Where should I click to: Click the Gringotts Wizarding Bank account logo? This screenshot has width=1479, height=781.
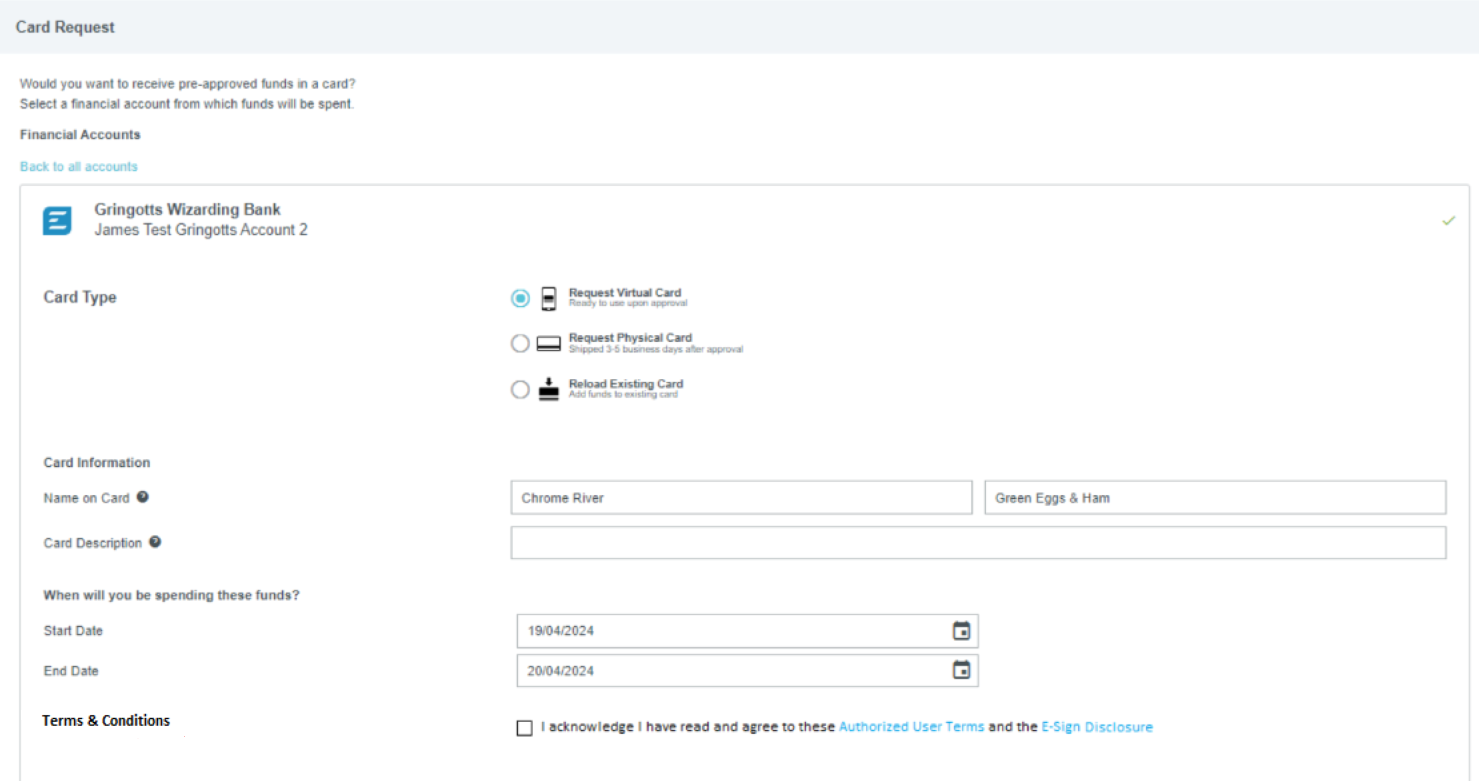click(x=57, y=221)
